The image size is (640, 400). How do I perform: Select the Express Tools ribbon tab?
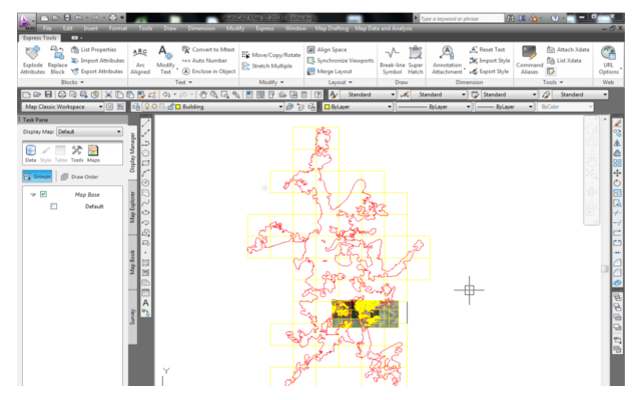[40, 38]
